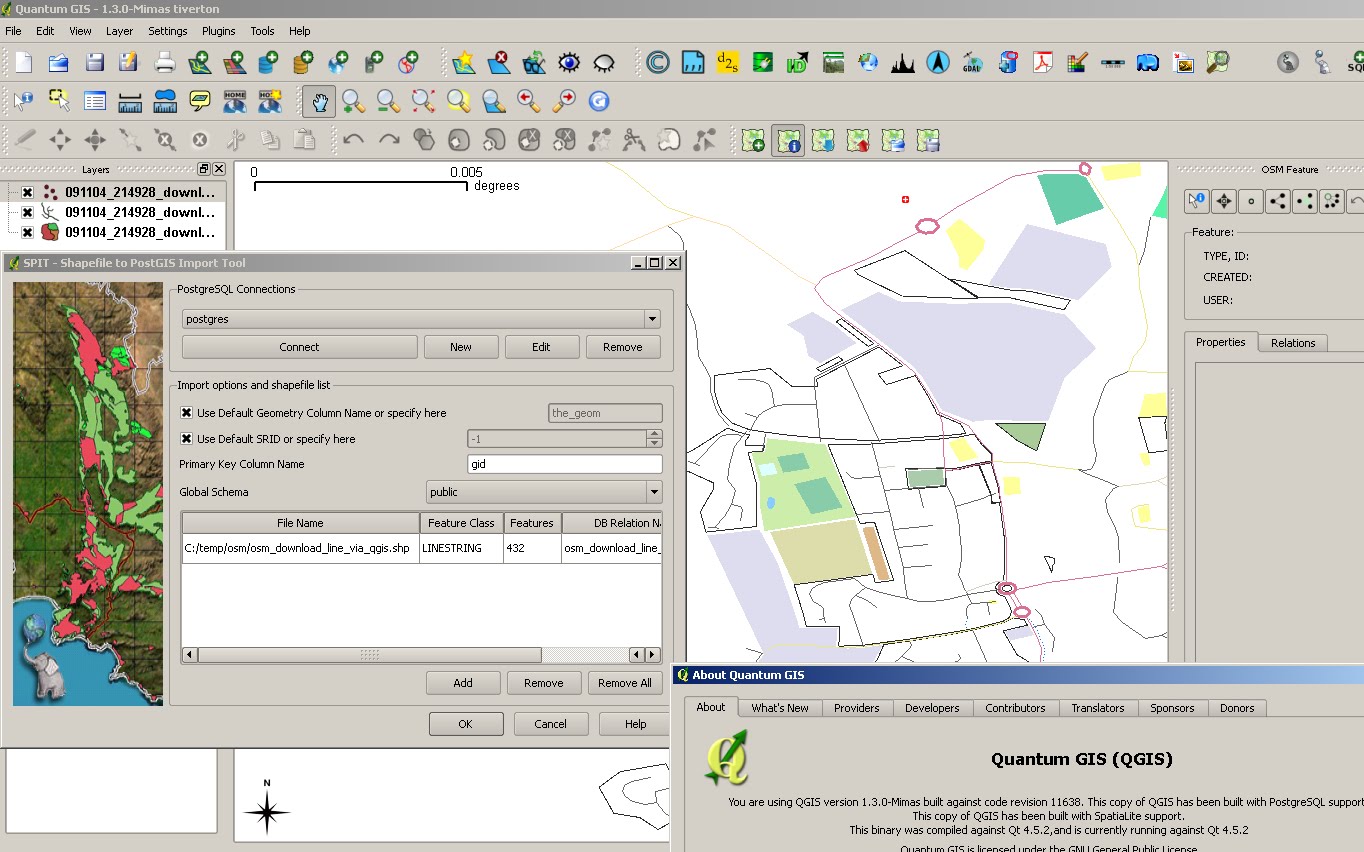Click the Save Project floppy disk icon
1364x852 pixels.
click(x=94, y=63)
